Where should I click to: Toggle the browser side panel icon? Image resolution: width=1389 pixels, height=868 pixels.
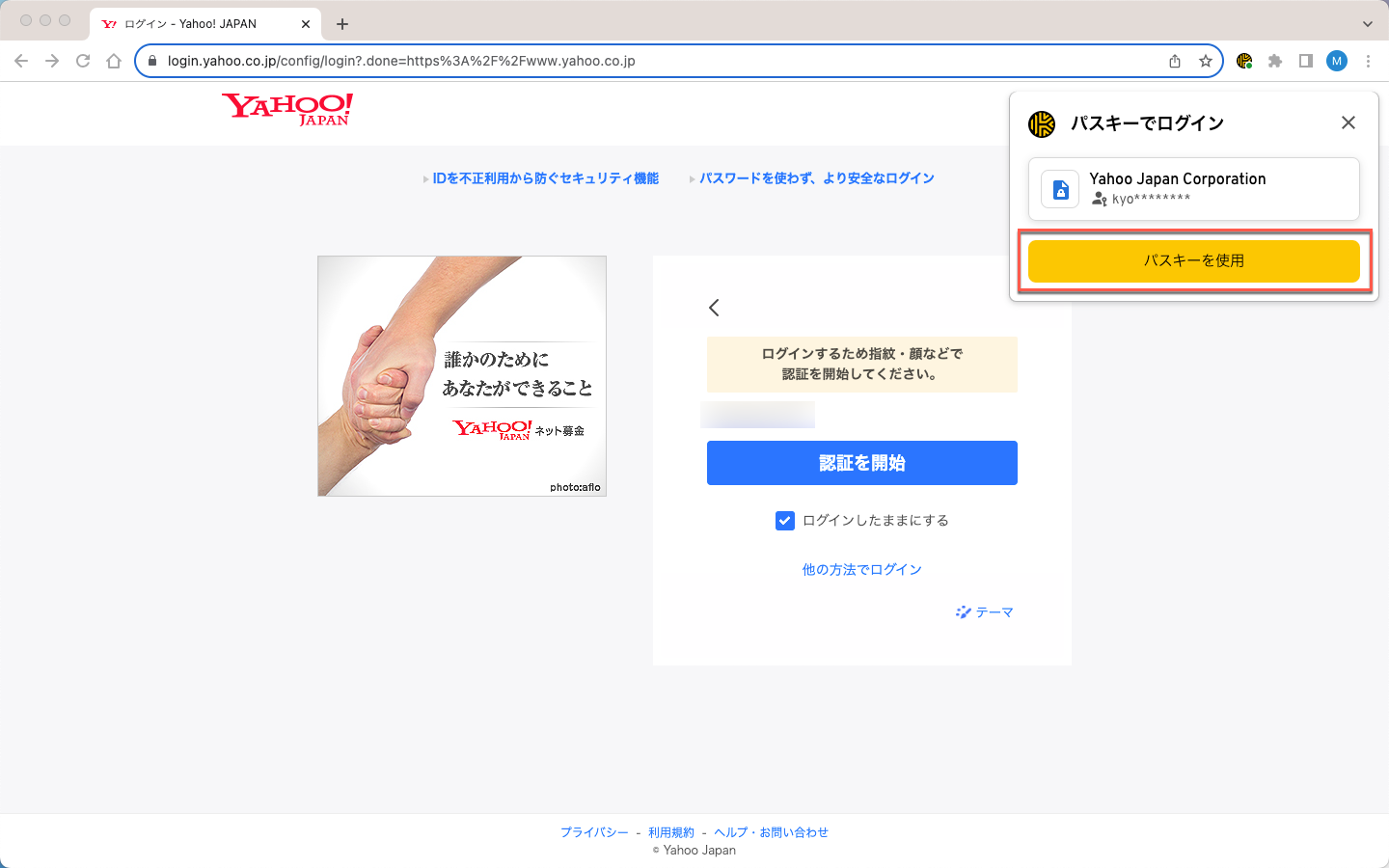[1306, 61]
